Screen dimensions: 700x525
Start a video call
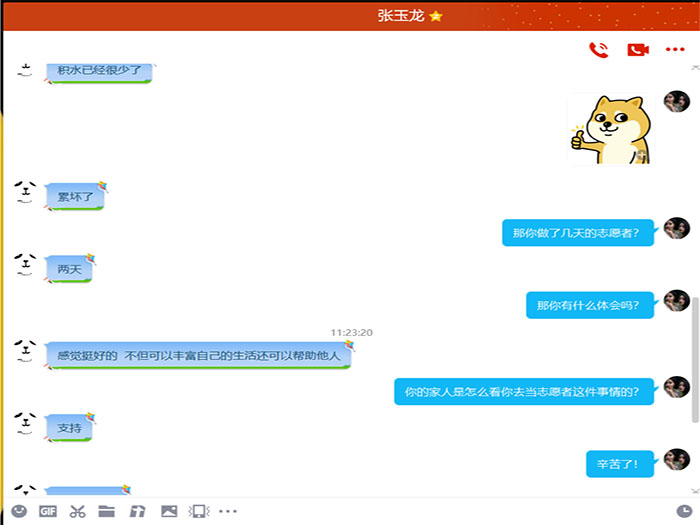(638, 50)
